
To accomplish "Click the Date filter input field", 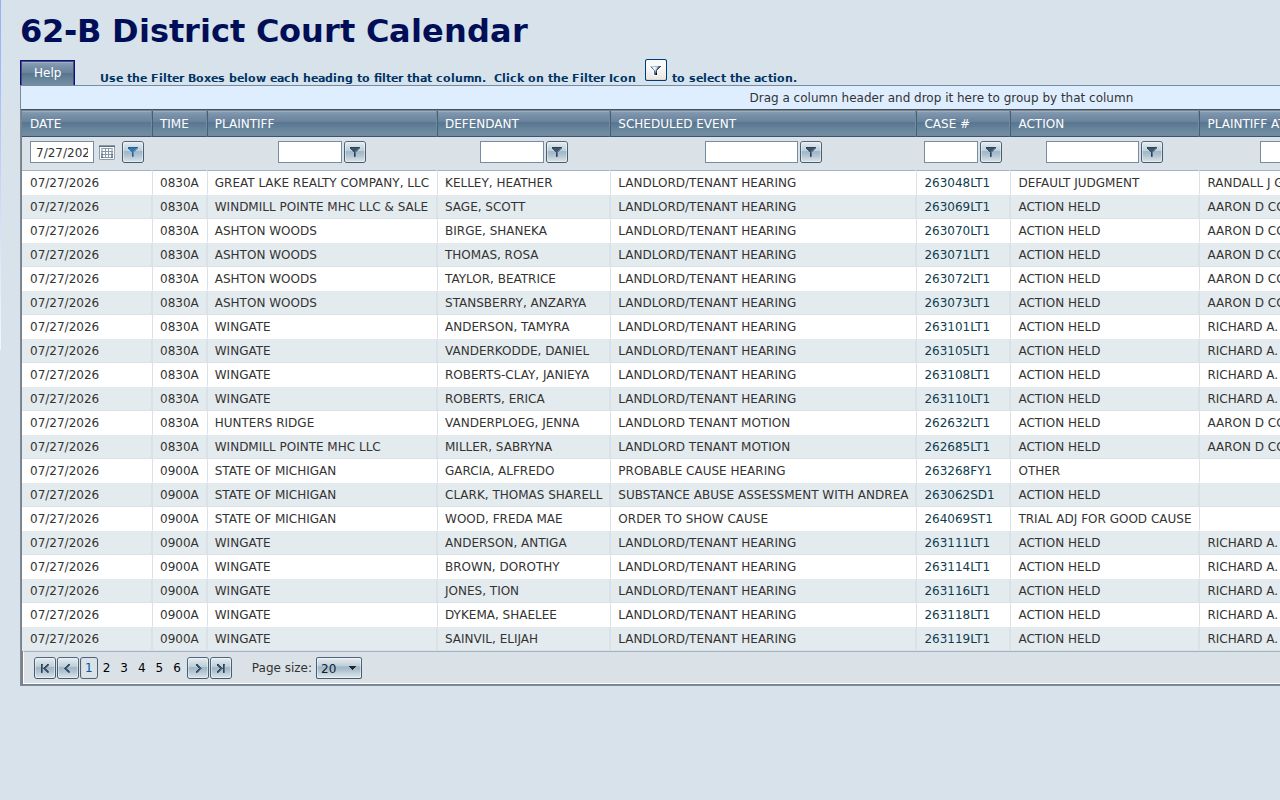I will pyautogui.click(x=62, y=152).
